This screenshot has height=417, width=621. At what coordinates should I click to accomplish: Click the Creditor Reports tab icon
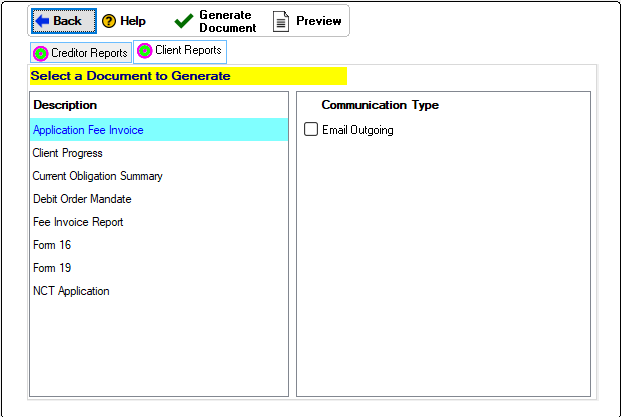(x=40, y=53)
